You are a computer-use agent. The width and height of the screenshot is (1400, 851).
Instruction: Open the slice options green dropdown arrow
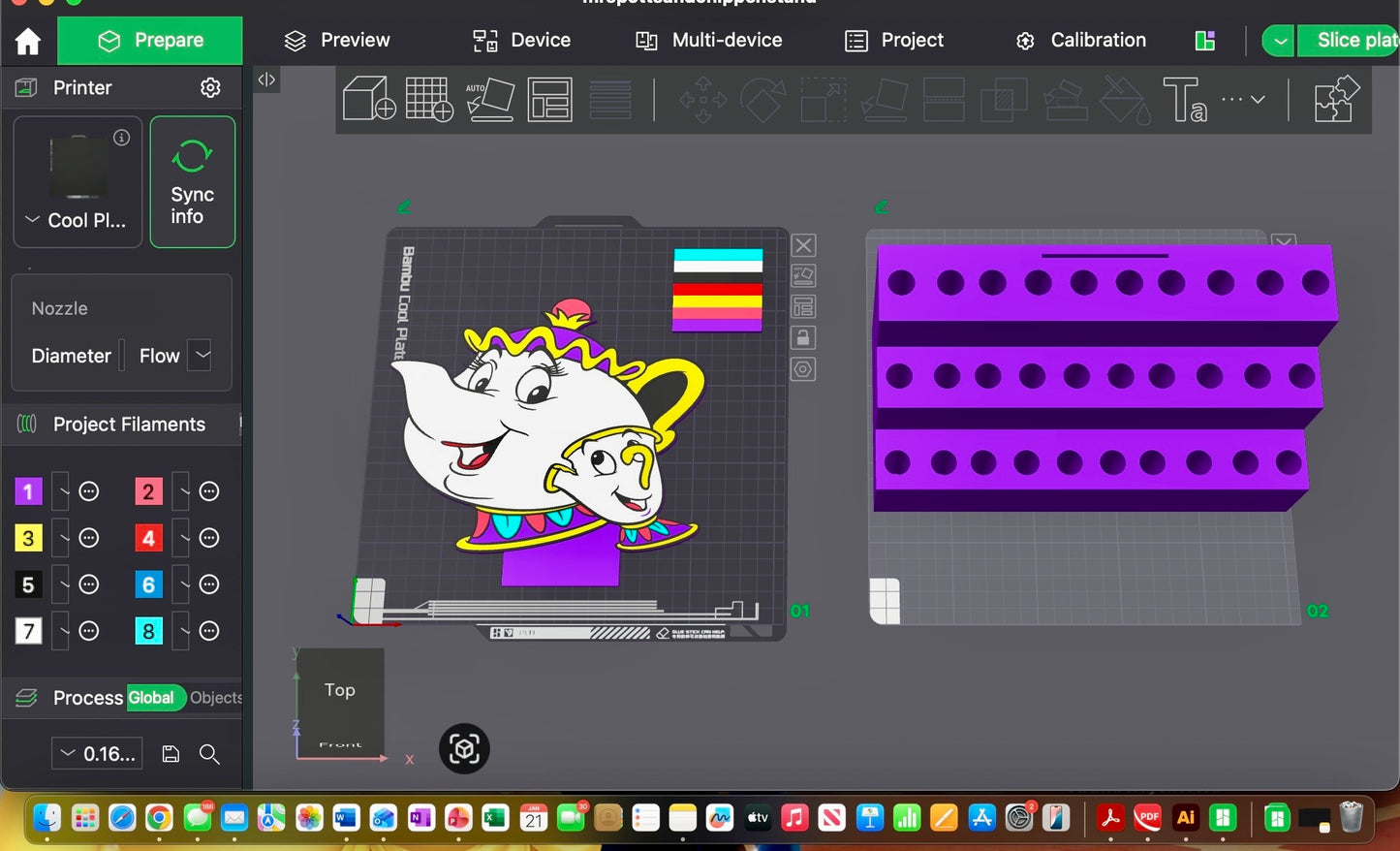[1279, 41]
